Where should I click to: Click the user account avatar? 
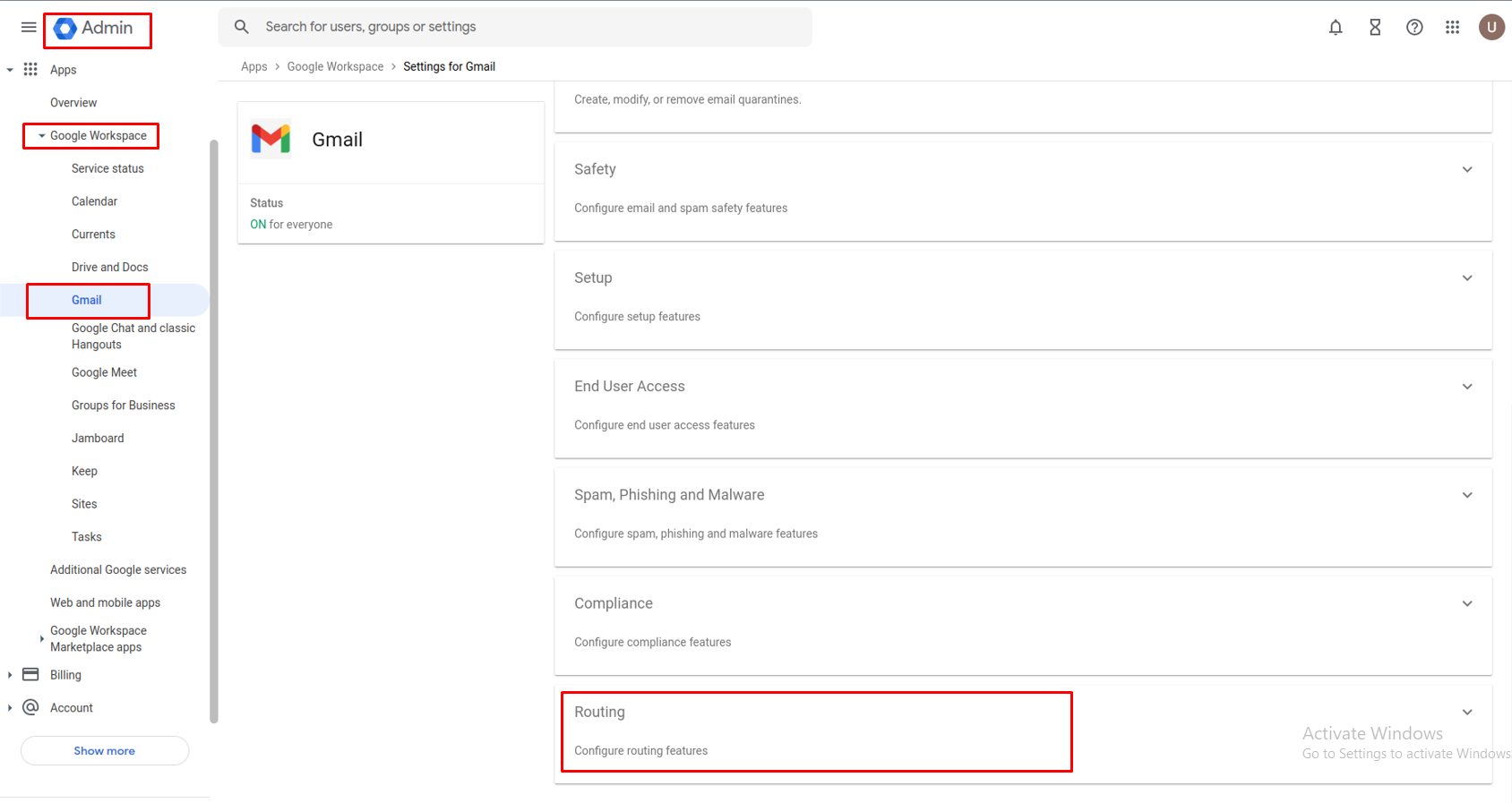coord(1491,27)
